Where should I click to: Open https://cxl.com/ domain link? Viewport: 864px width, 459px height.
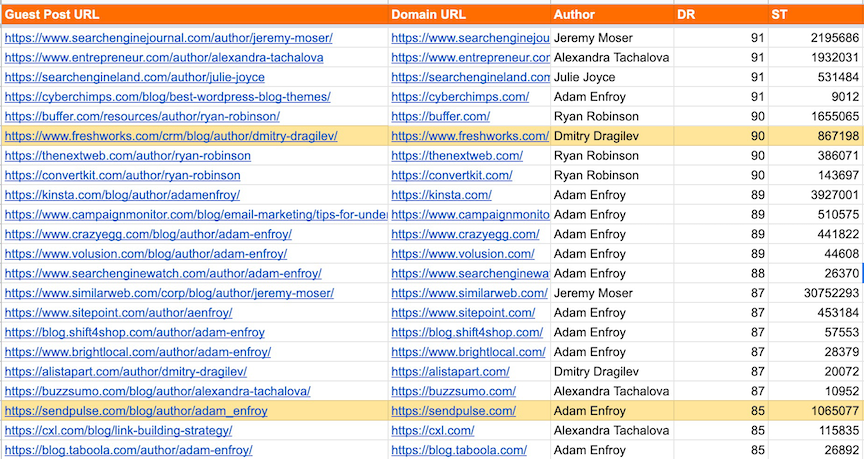[433, 431]
